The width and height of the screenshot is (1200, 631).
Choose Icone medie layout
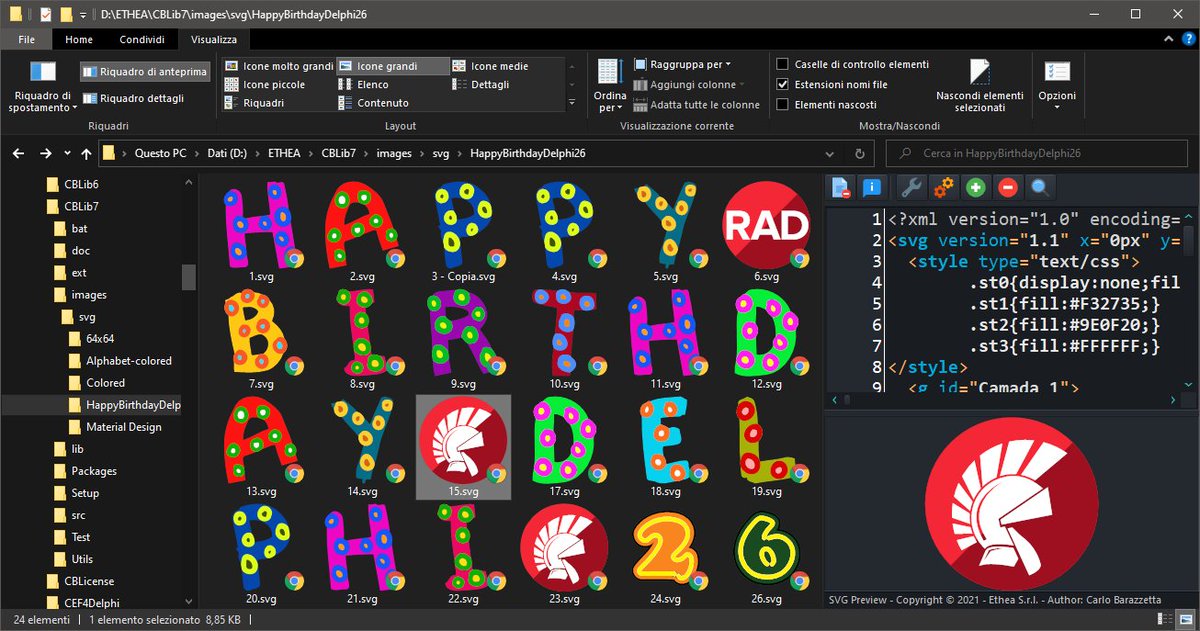click(x=491, y=66)
